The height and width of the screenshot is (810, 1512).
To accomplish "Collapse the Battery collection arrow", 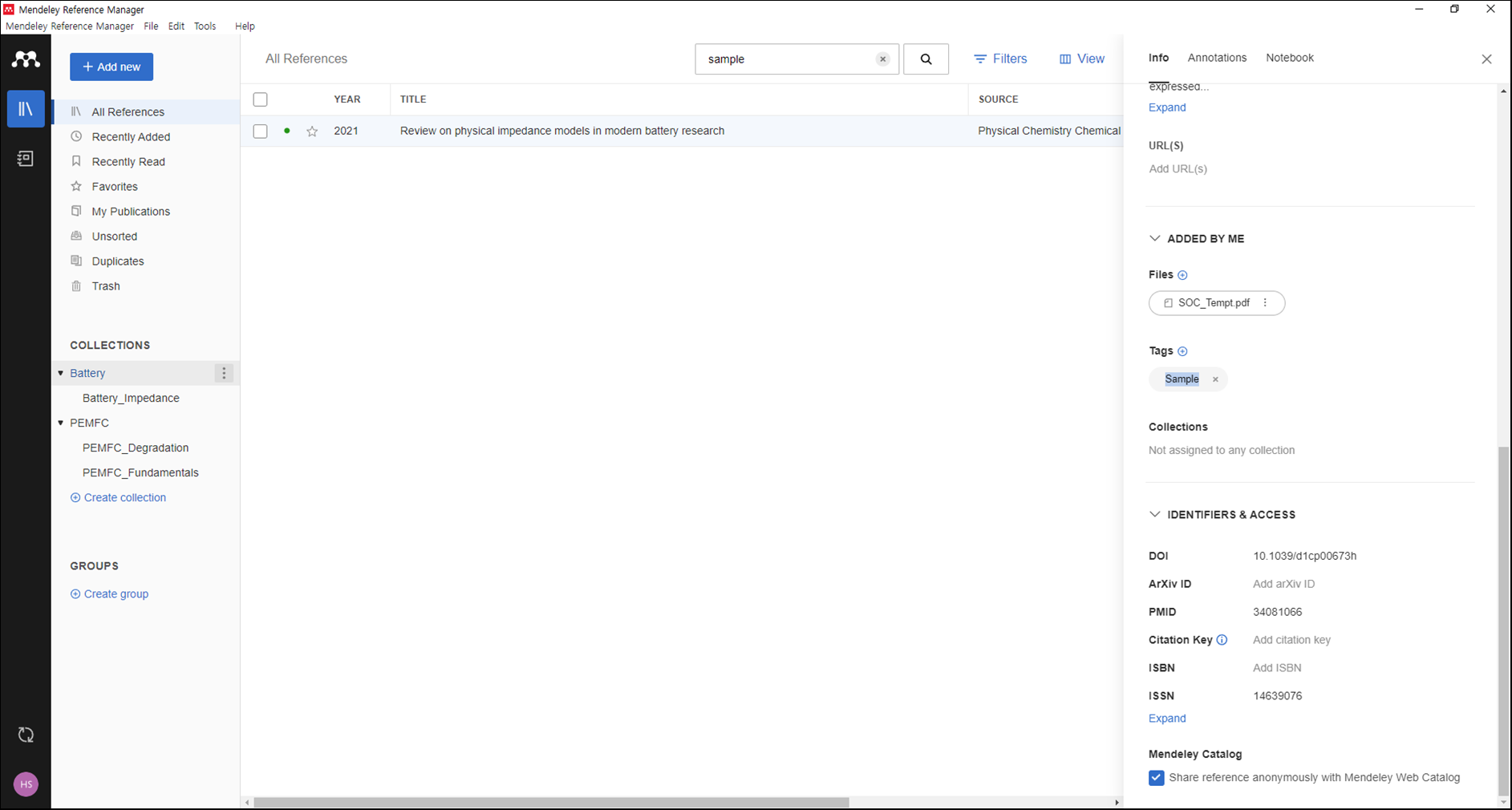I will [x=61, y=374].
